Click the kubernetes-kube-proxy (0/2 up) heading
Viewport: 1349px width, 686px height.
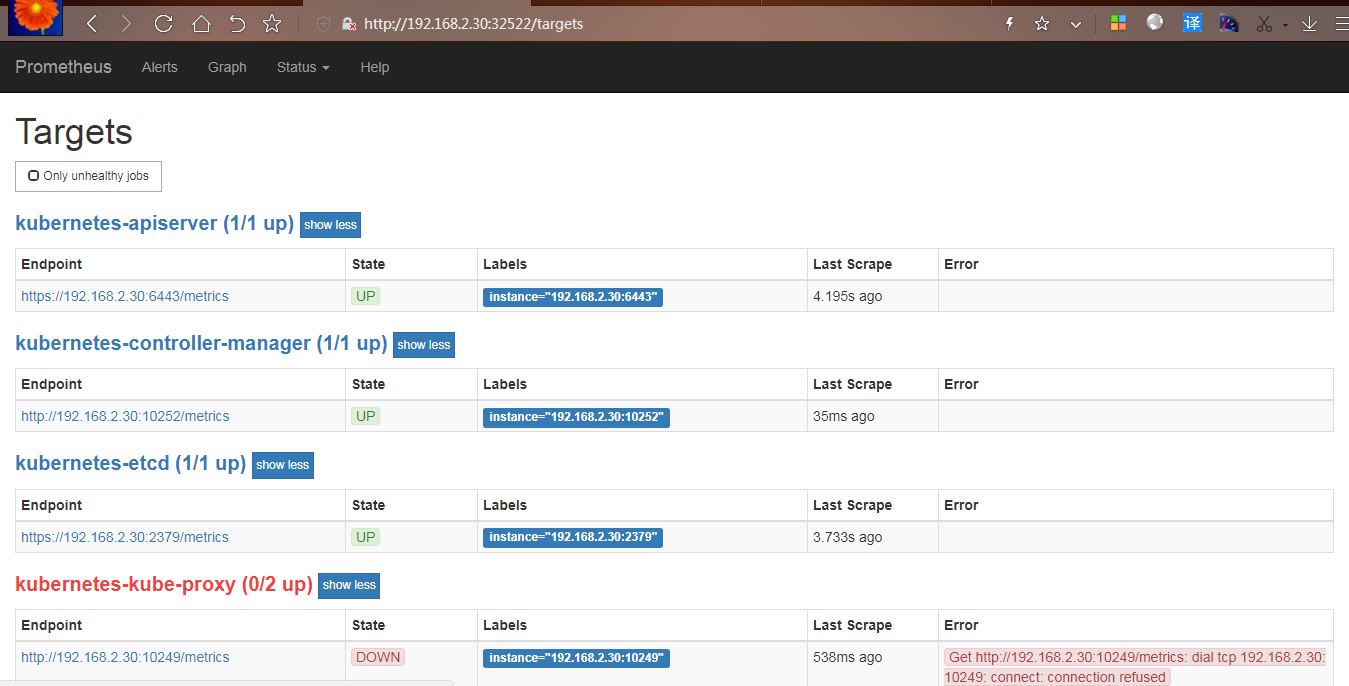tap(164, 583)
